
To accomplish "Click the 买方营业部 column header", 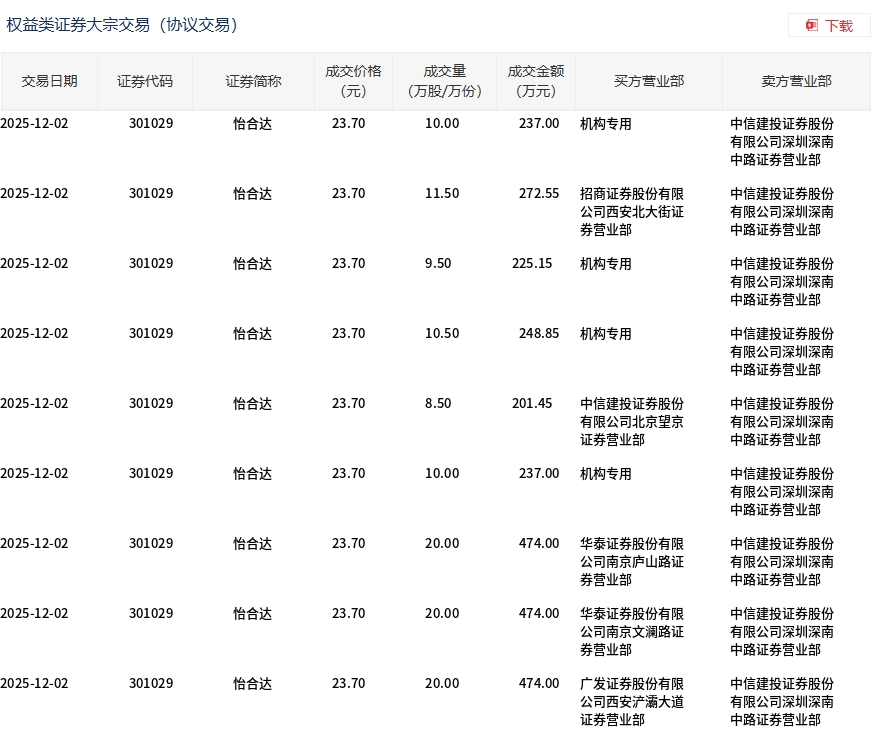I will point(649,81).
